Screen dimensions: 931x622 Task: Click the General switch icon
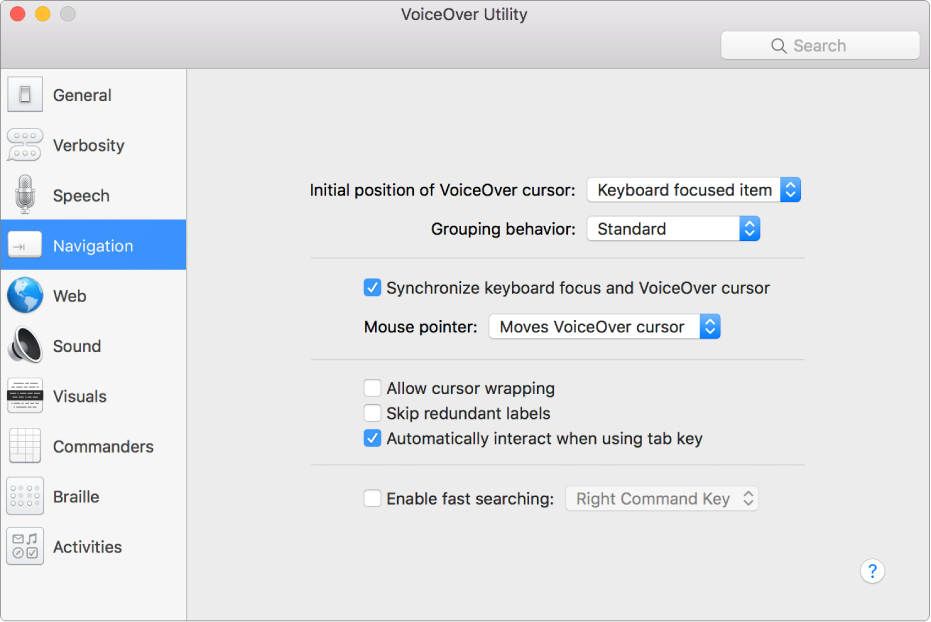25,95
